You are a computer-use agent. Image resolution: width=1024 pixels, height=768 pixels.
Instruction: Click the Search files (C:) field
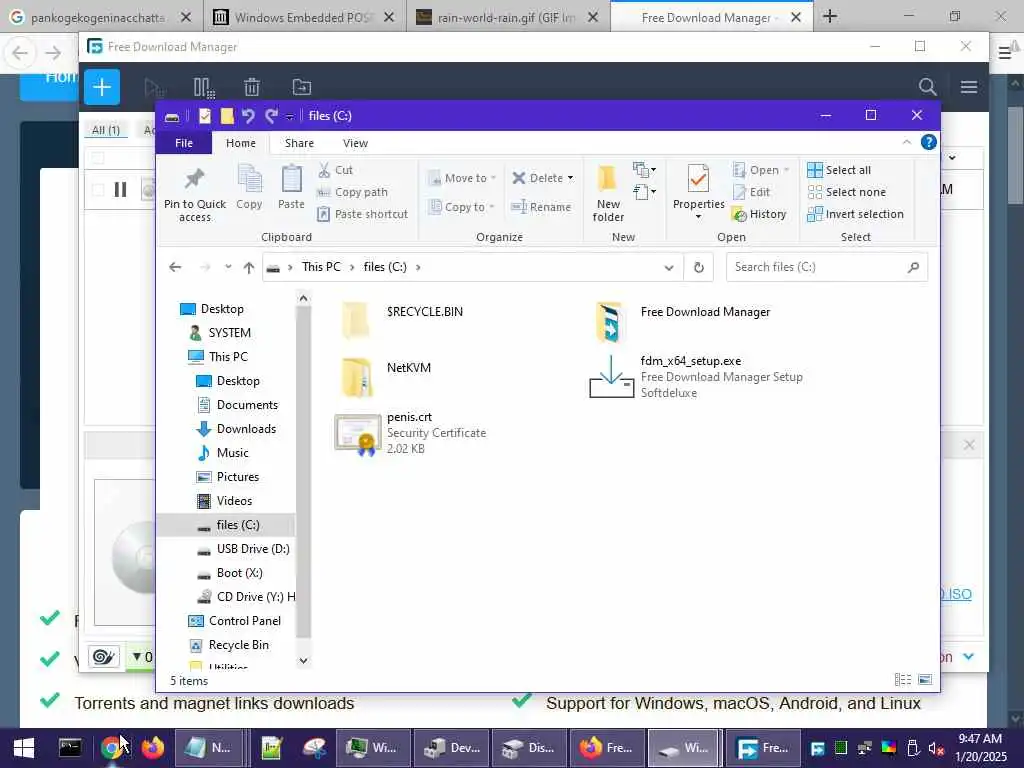point(827,267)
